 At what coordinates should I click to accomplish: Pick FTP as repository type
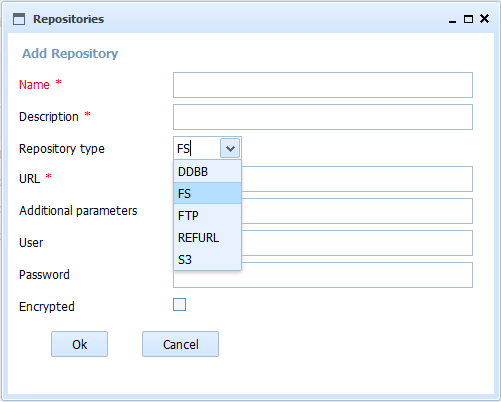click(x=207, y=215)
